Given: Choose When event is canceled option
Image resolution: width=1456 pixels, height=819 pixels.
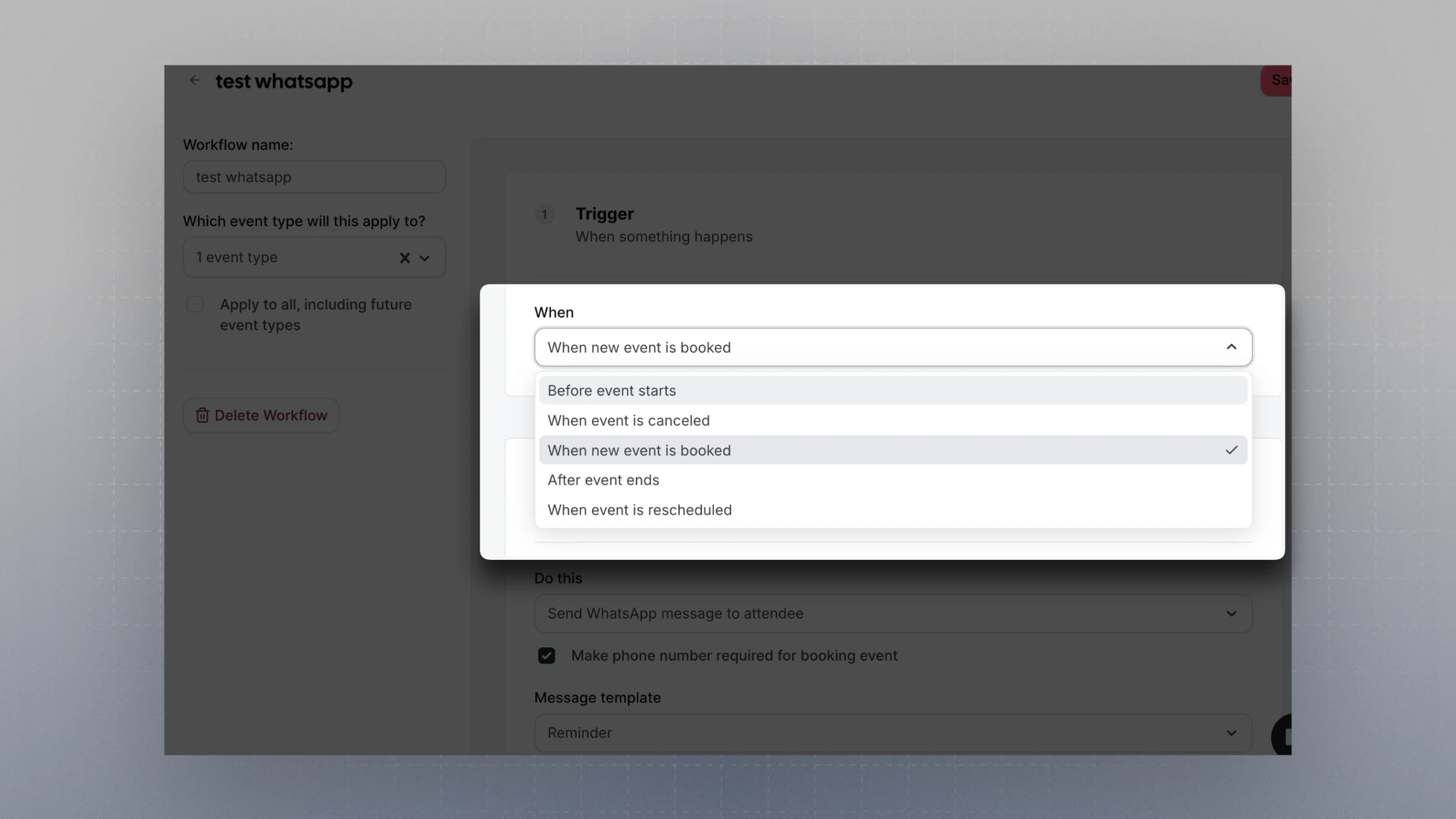Looking at the screenshot, I should coord(629,420).
